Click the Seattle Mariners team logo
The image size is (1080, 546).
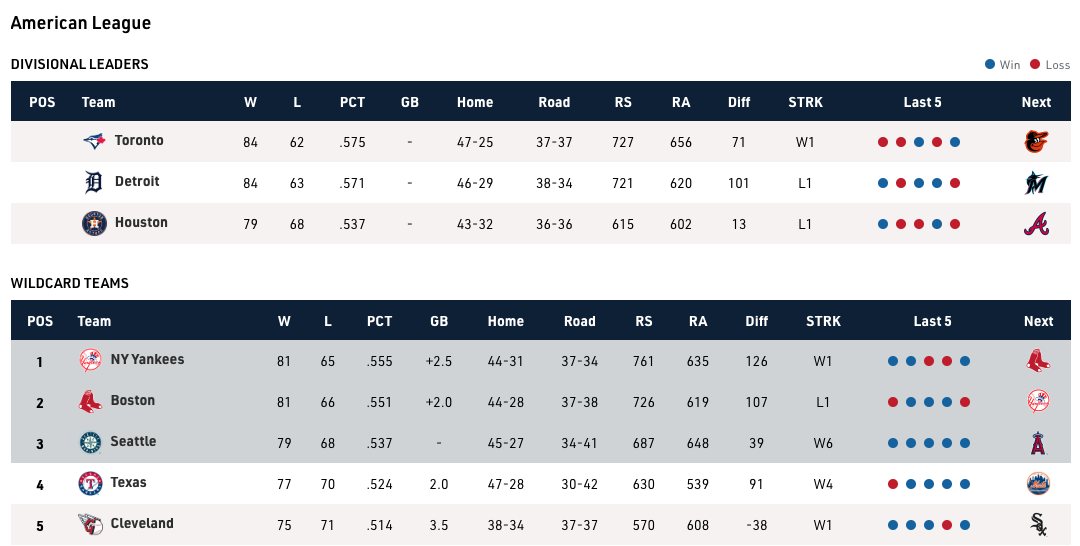[x=90, y=443]
